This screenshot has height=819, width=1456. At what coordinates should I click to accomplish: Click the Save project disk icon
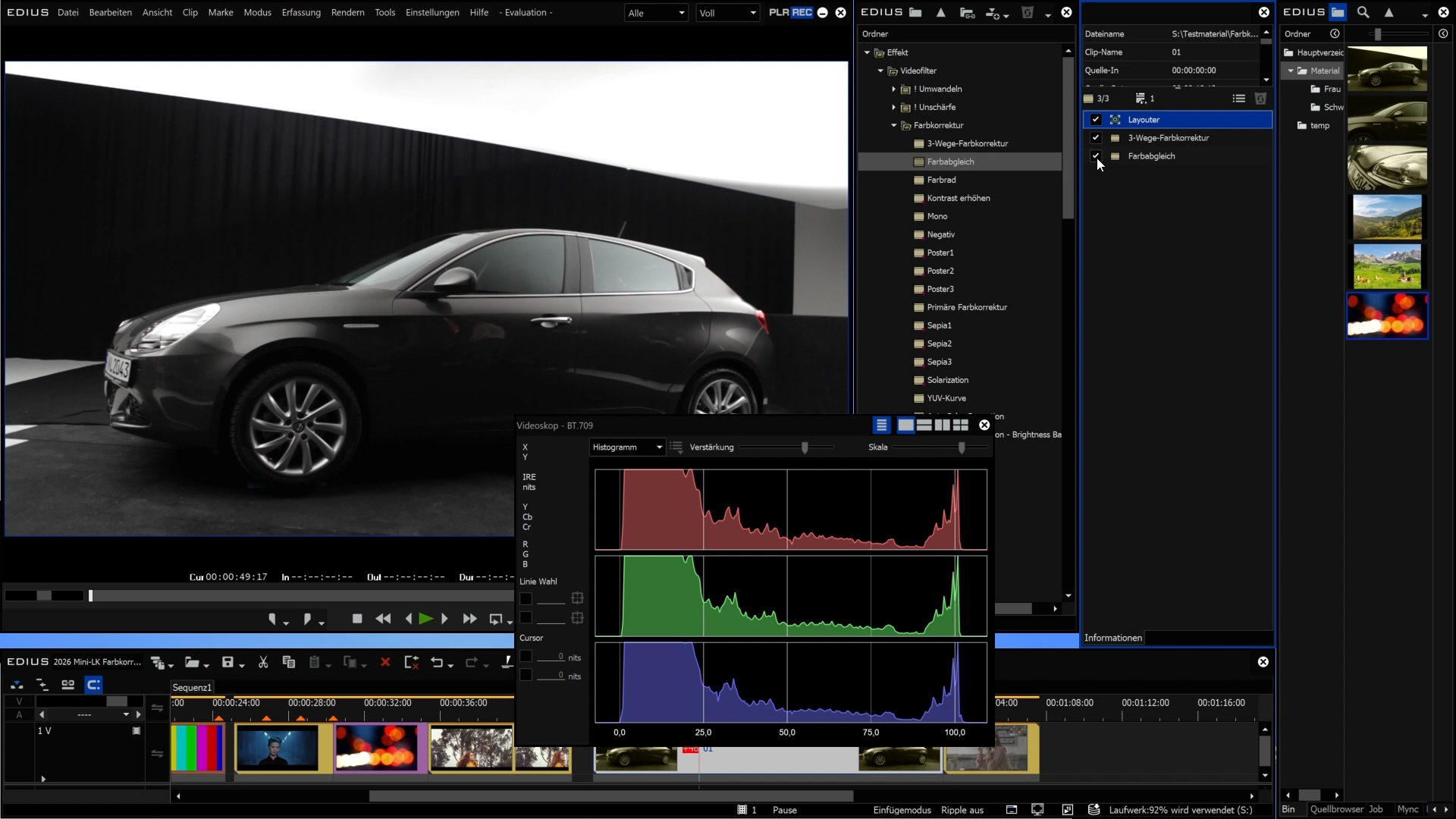227,662
